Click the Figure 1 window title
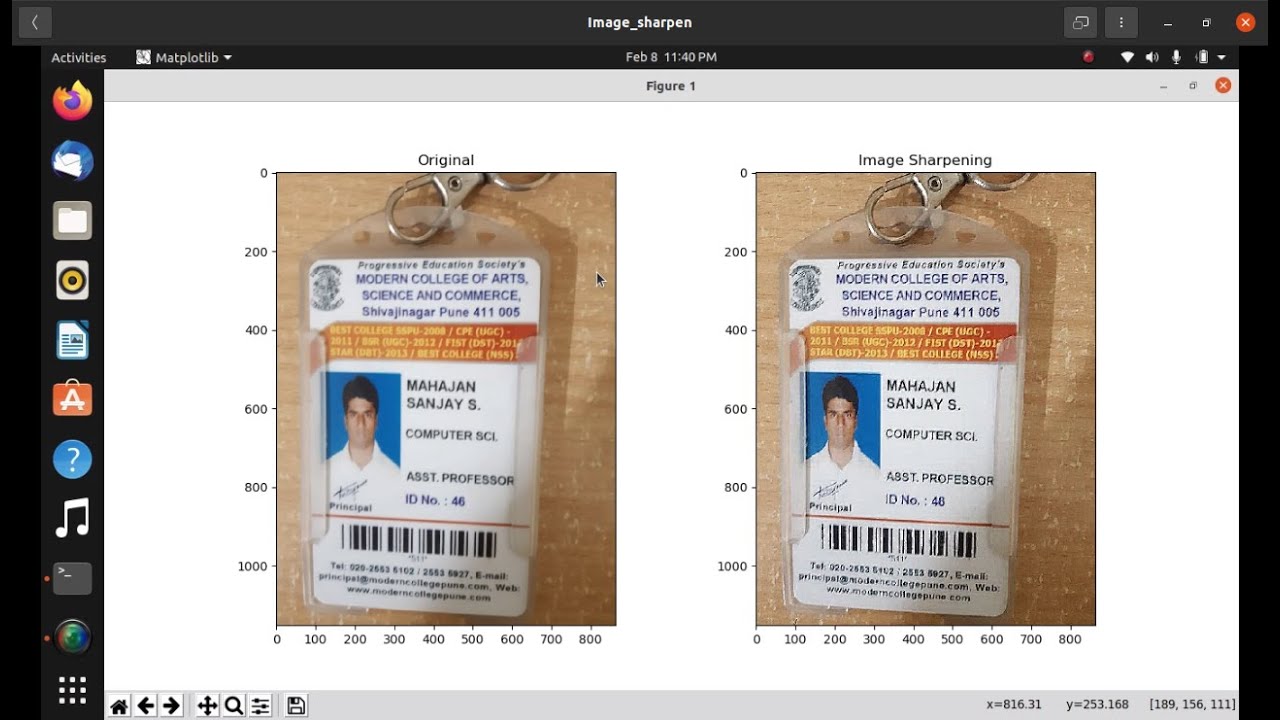This screenshot has height=720, width=1280. point(671,86)
